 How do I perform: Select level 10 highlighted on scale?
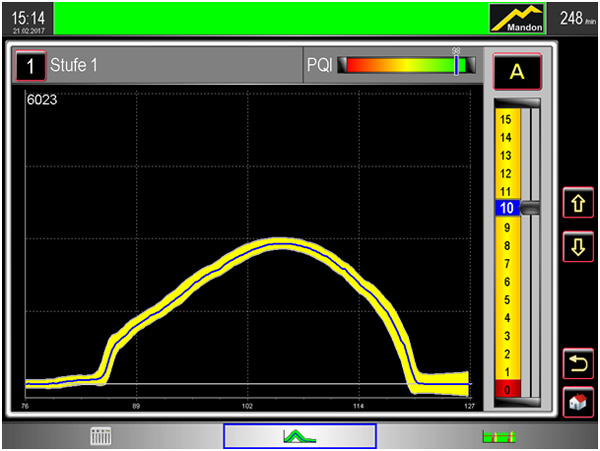pos(506,208)
